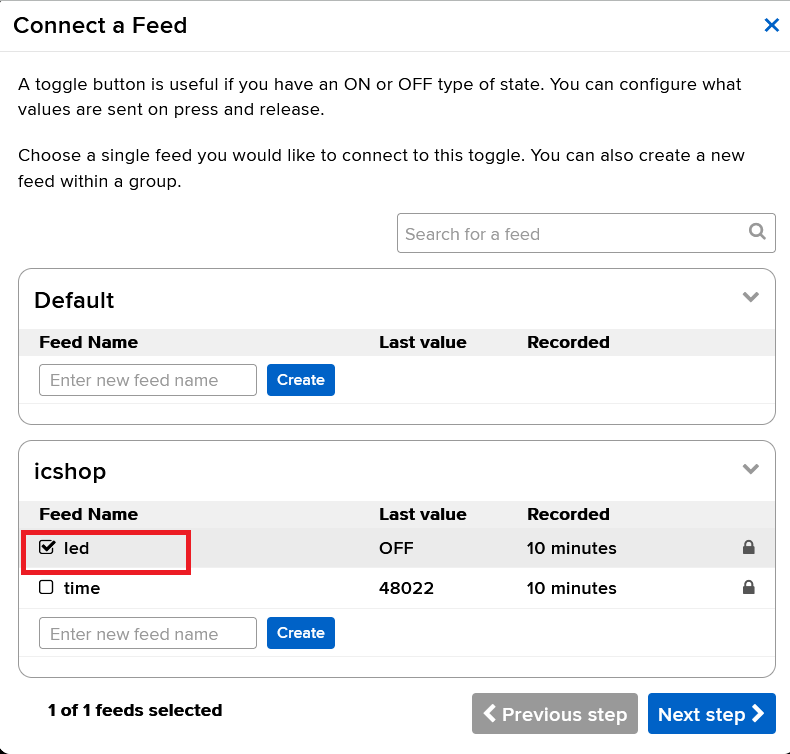Focus new feed name field in icshop
This screenshot has height=754, width=790.
(x=148, y=633)
